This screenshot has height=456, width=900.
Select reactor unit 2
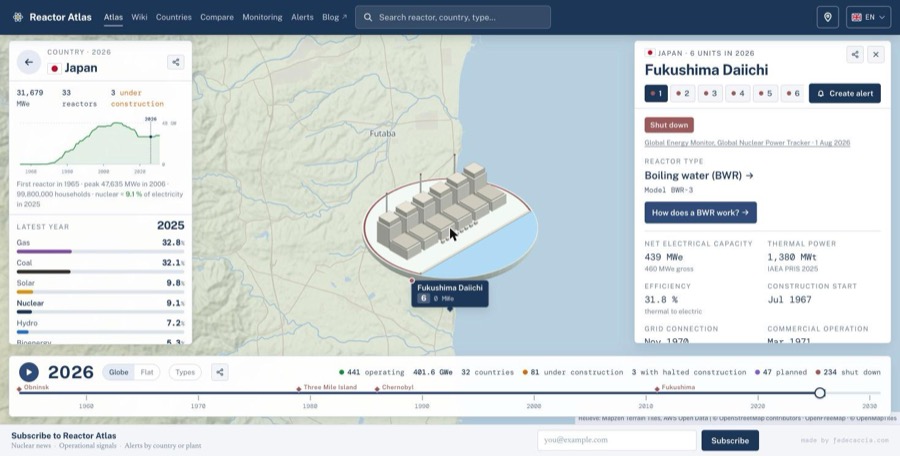click(x=682, y=93)
